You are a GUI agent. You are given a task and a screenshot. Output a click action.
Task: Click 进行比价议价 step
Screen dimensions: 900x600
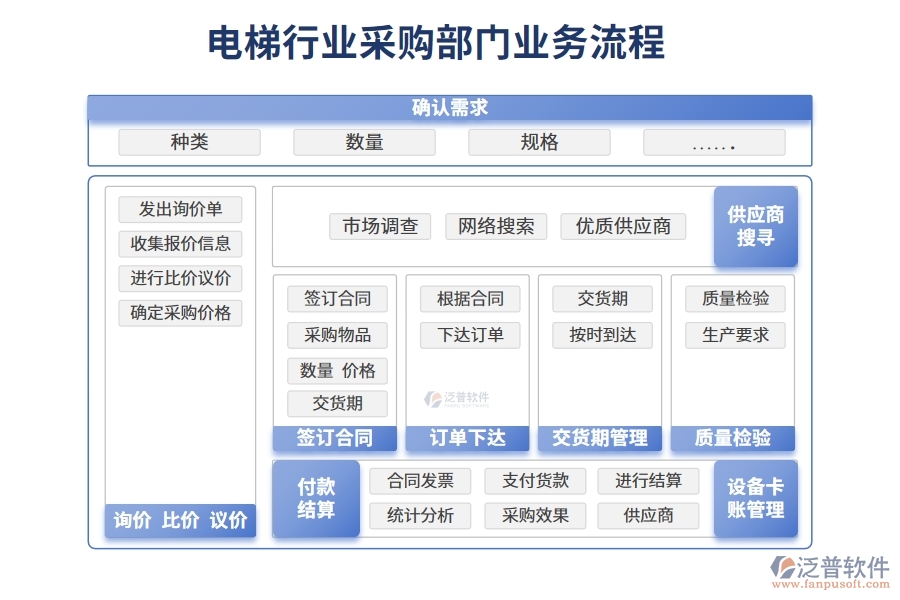[180, 278]
